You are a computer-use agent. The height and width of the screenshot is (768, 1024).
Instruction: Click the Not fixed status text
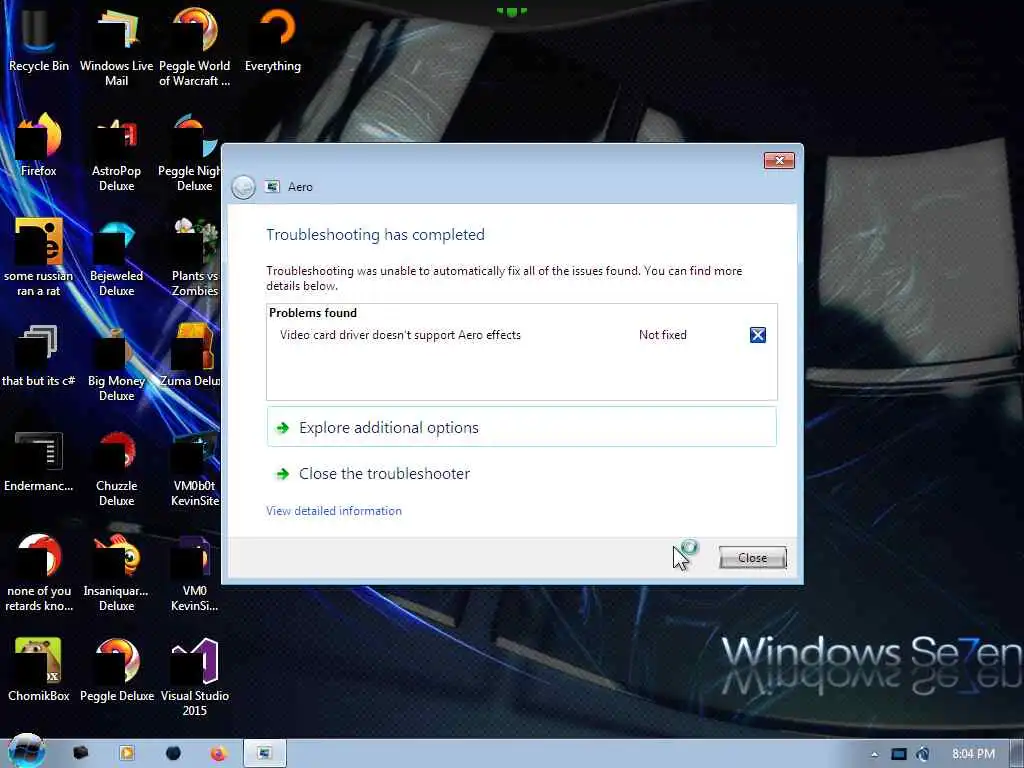pos(663,335)
